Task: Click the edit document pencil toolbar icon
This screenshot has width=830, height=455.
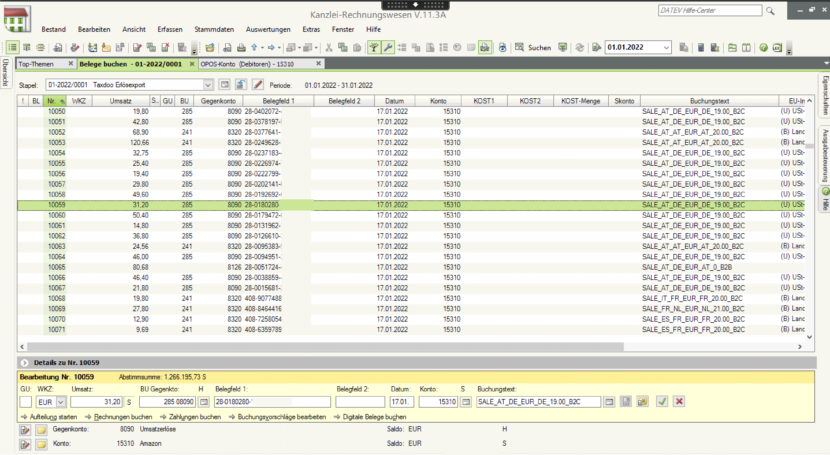Action: tap(137, 48)
